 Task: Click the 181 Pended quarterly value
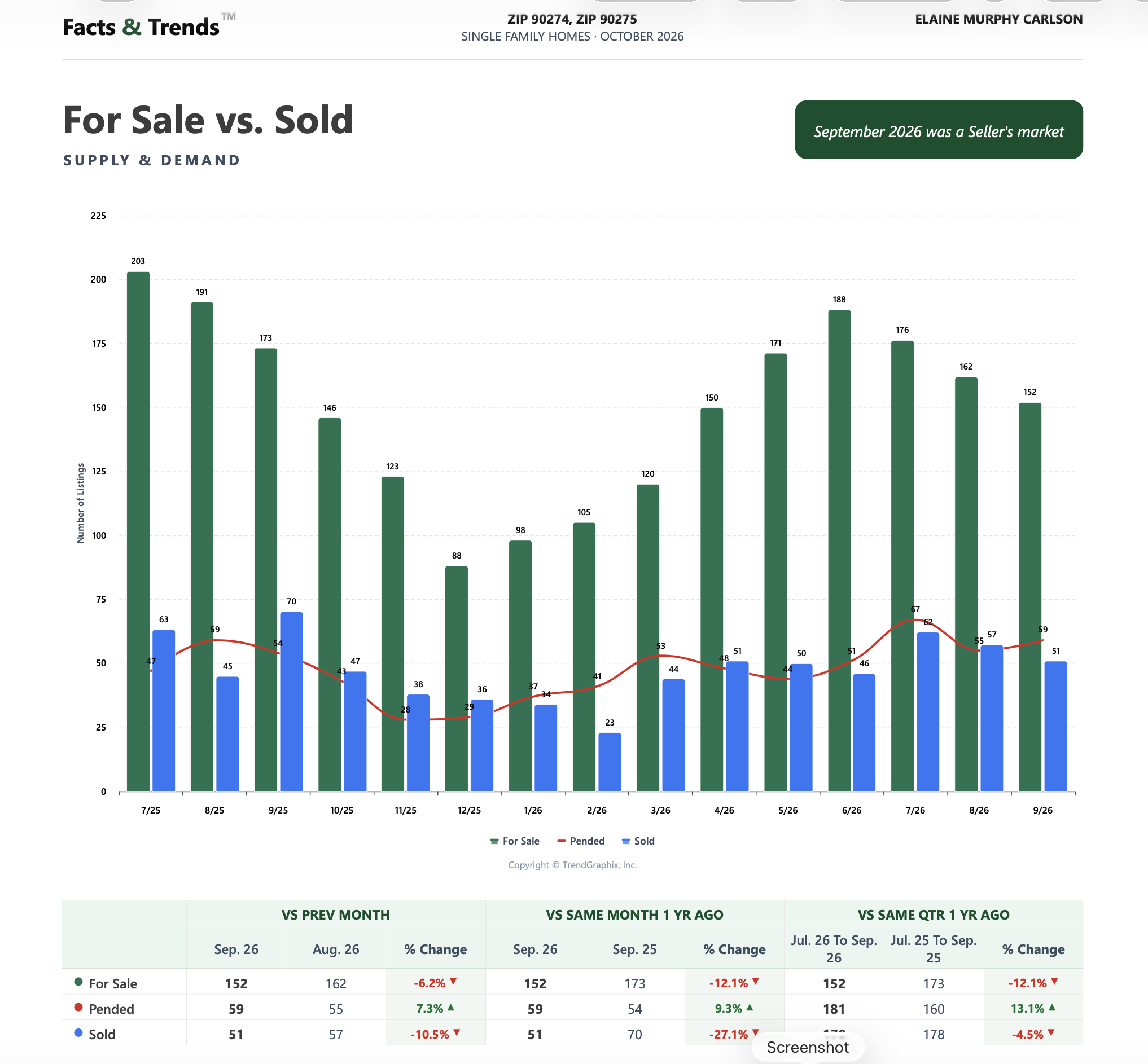pyautogui.click(x=834, y=1009)
